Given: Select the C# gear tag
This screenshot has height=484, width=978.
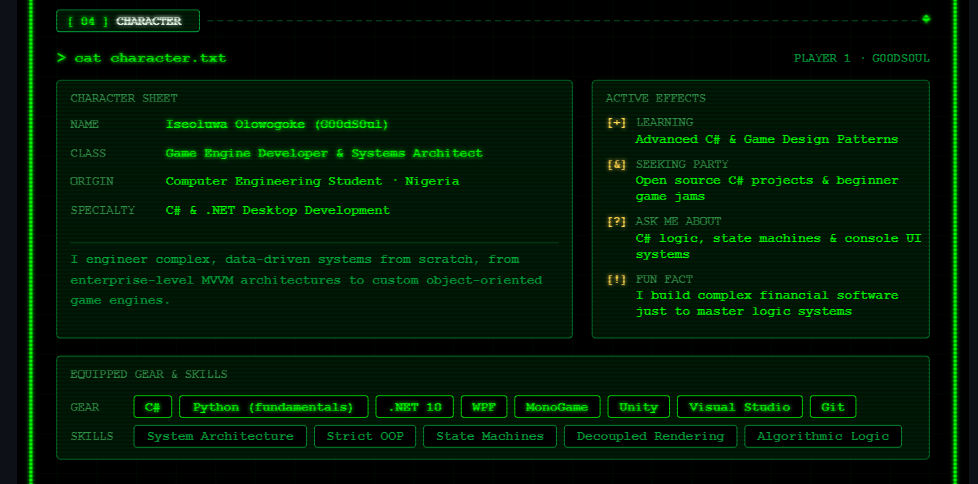Looking at the screenshot, I should coord(153,407).
